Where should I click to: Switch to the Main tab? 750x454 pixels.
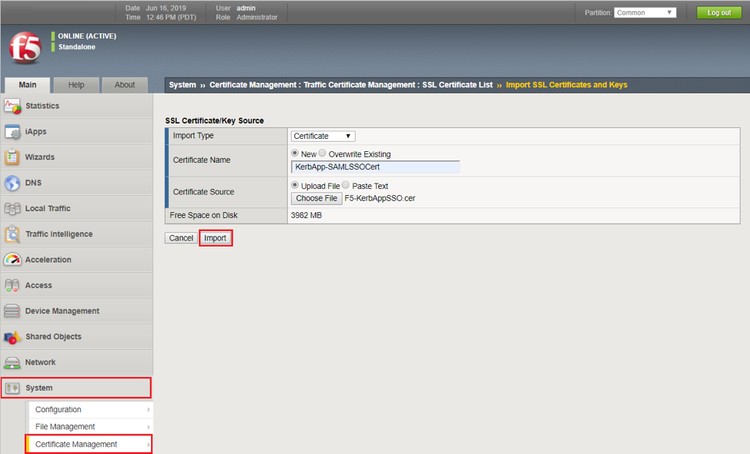coord(27,85)
